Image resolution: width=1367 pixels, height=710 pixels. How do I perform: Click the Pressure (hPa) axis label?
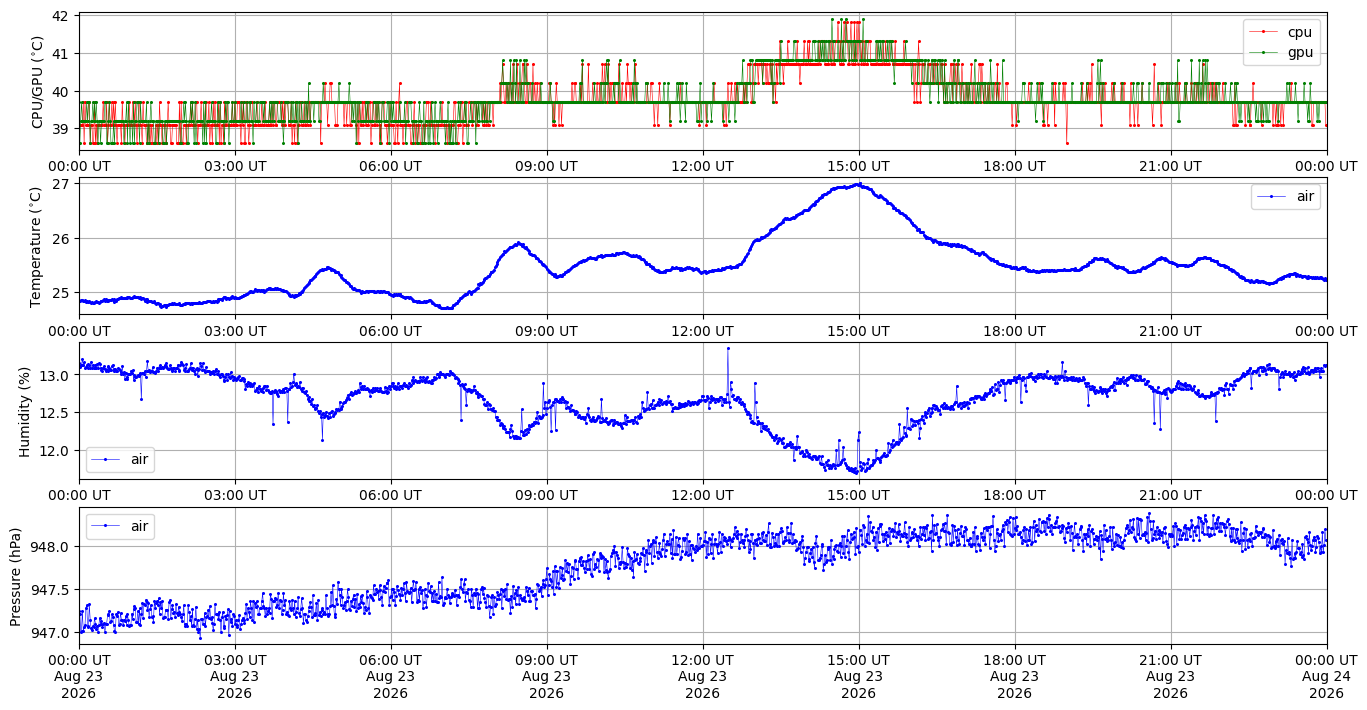16,575
